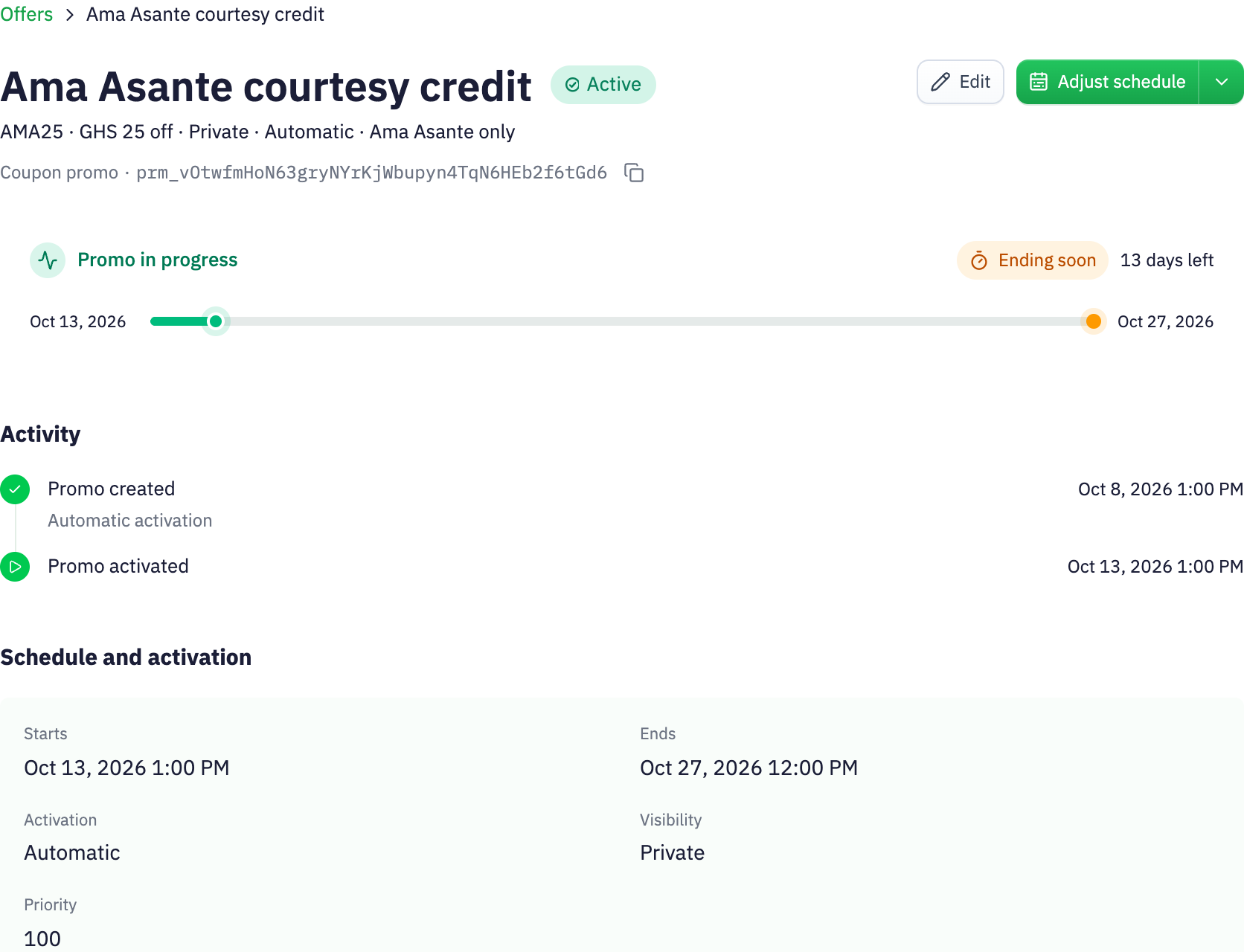The width and height of the screenshot is (1244, 952).
Task: Click the promo ID text prm_vOtwfmHoN63...
Action: point(371,173)
